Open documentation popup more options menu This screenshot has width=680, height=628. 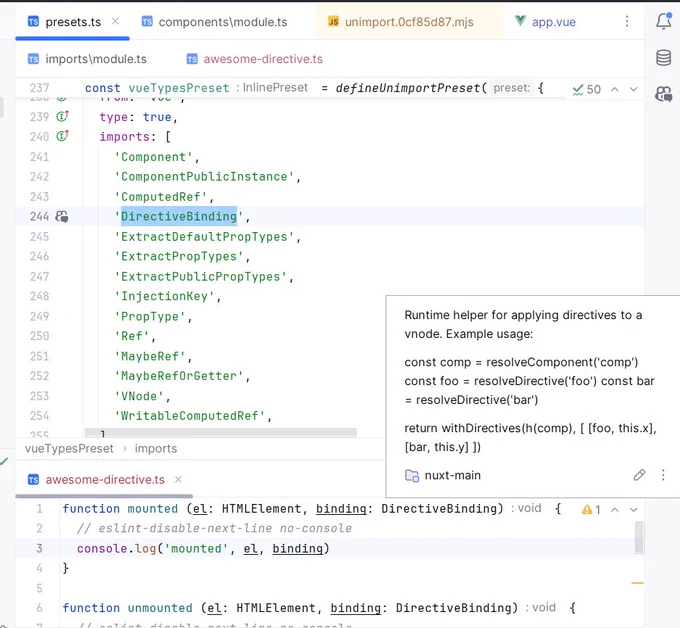click(x=663, y=475)
